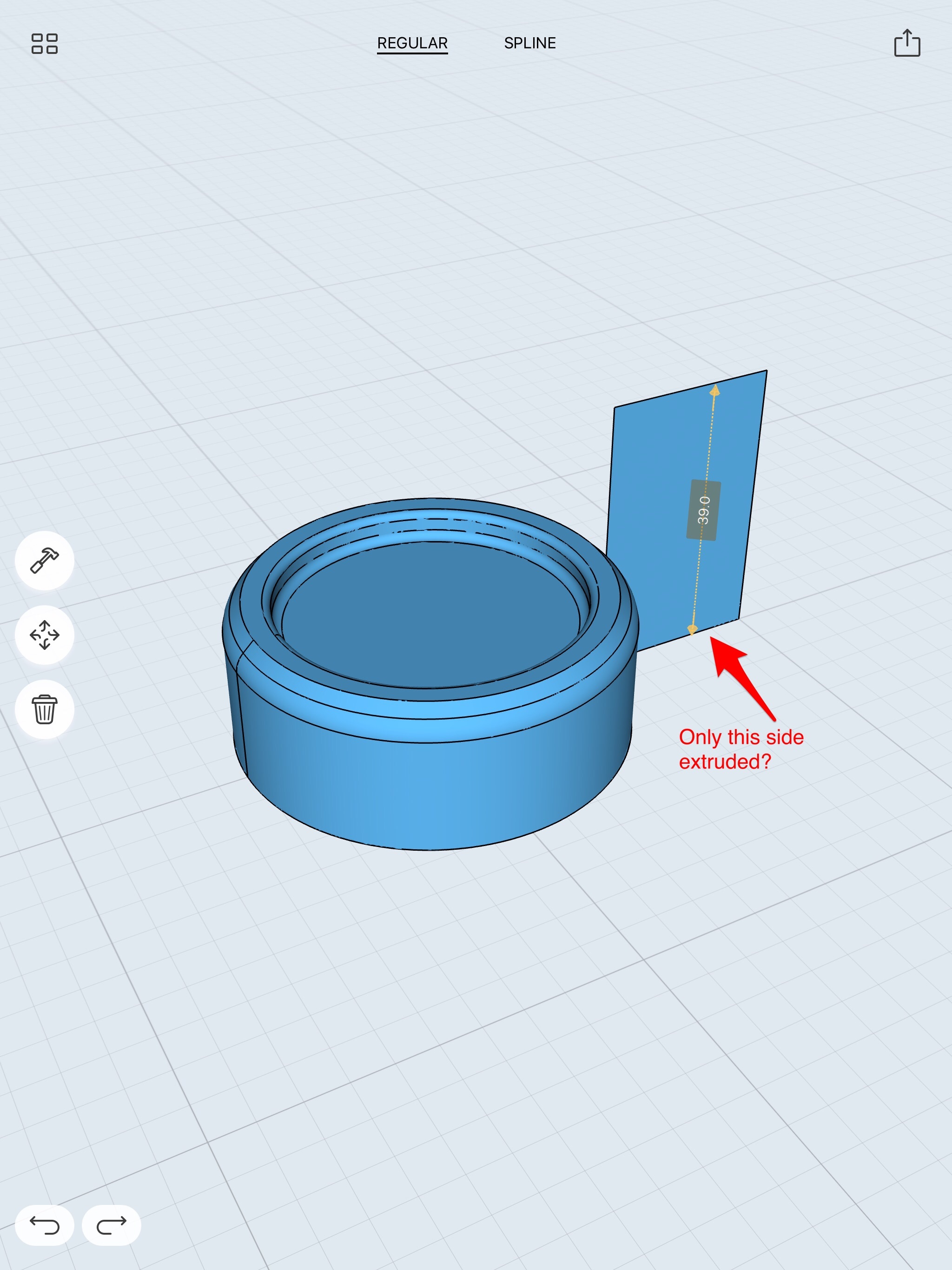Select the circular floor inside the ring
The width and height of the screenshot is (952, 1270).
tap(430, 615)
